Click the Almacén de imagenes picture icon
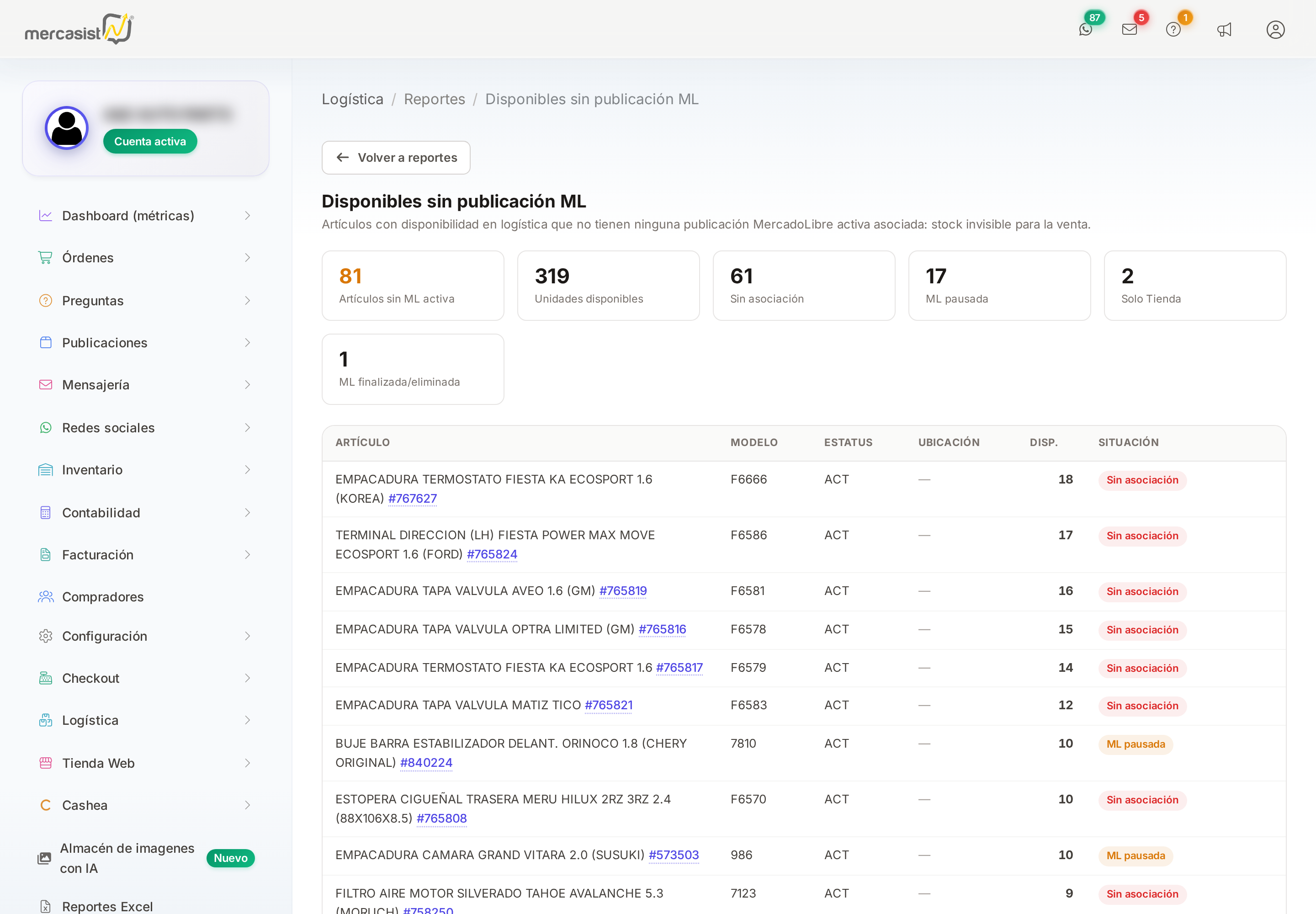This screenshot has width=1316, height=914. click(x=44, y=858)
